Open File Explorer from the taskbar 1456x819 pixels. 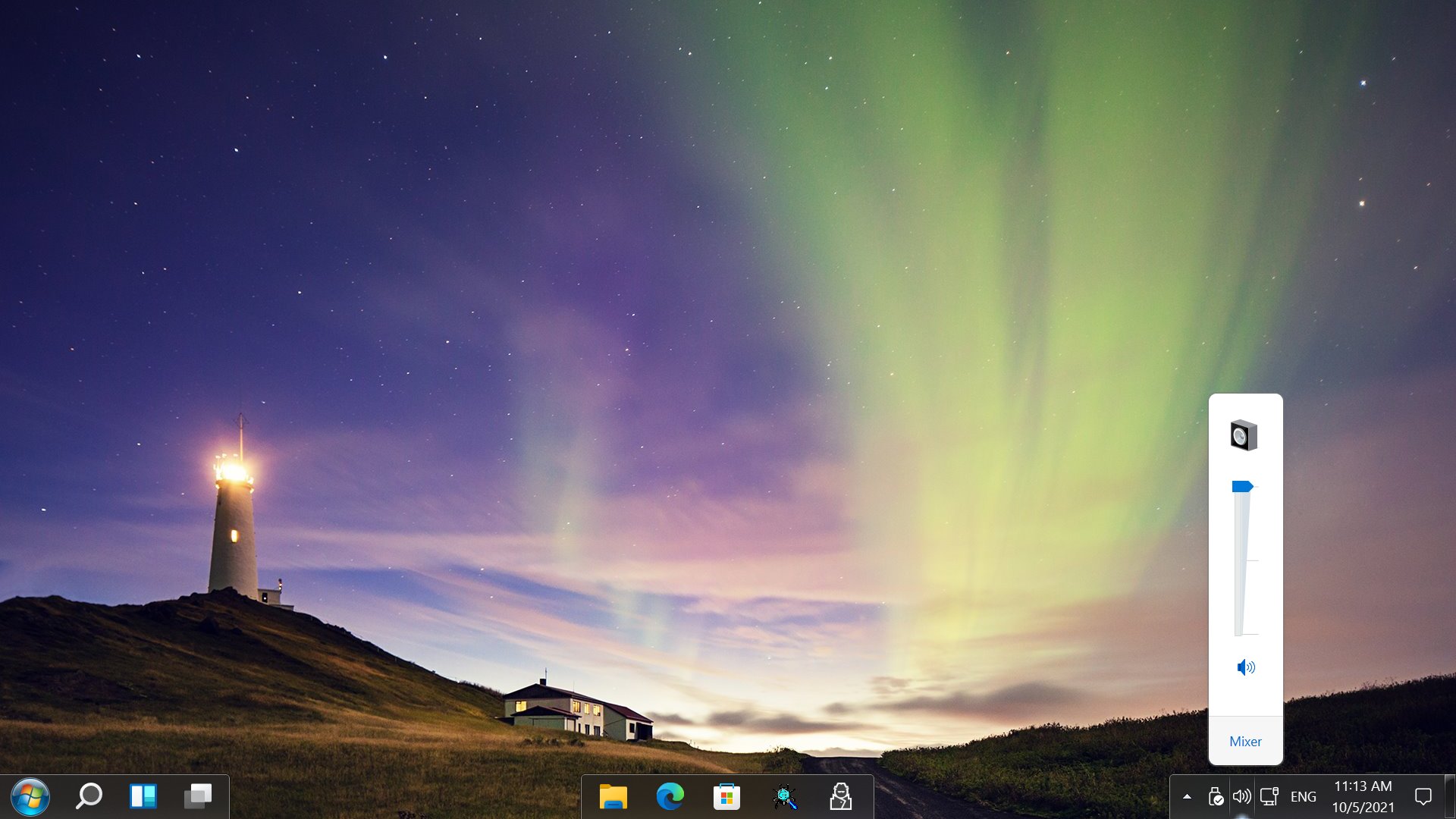pyautogui.click(x=613, y=796)
